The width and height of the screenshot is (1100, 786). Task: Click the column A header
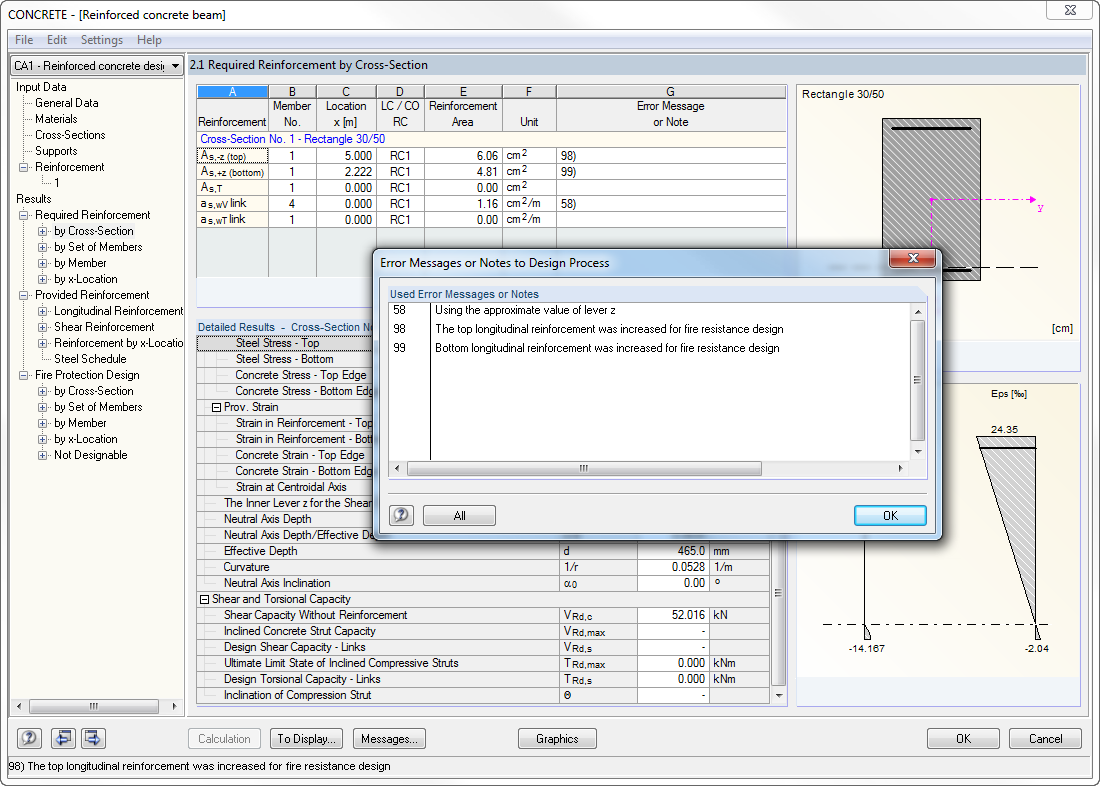tap(232, 92)
